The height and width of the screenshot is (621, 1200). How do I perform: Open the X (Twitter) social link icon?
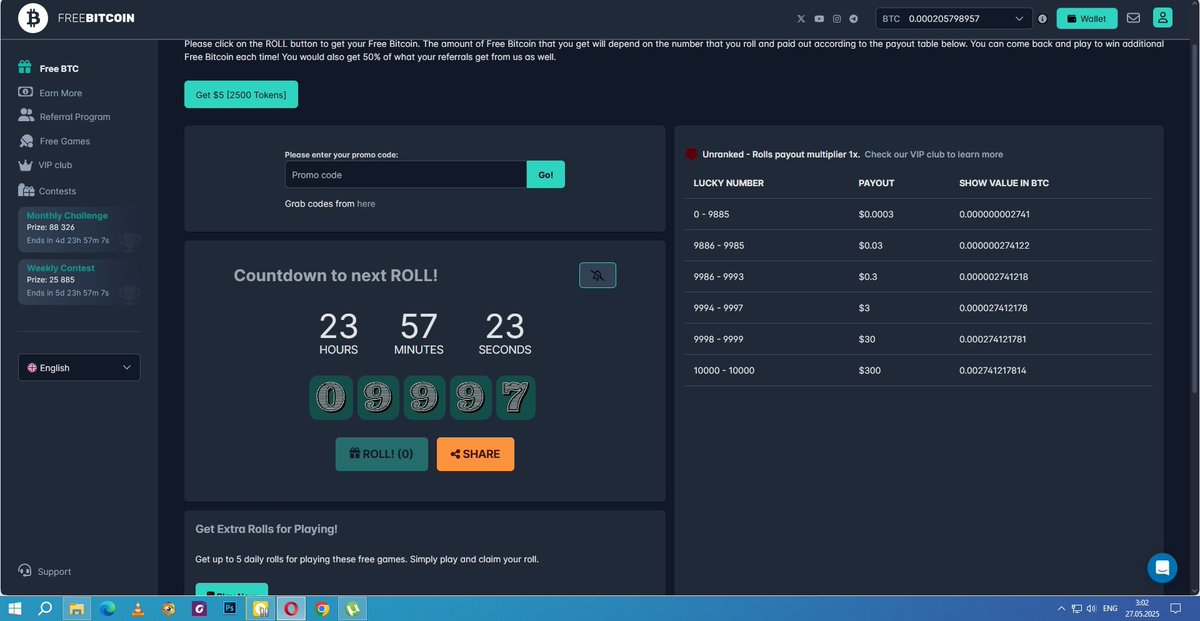[x=801, y=18]
